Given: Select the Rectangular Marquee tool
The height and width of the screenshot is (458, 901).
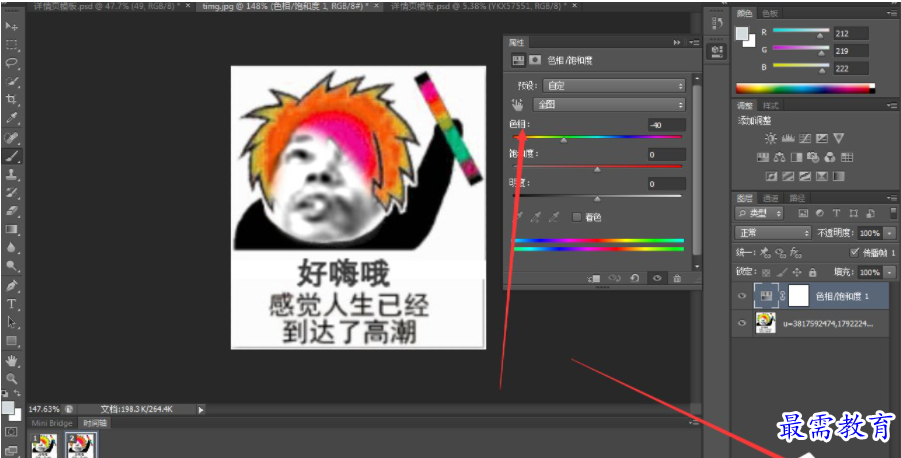Looking at the screenshot, I should point(11,45).
